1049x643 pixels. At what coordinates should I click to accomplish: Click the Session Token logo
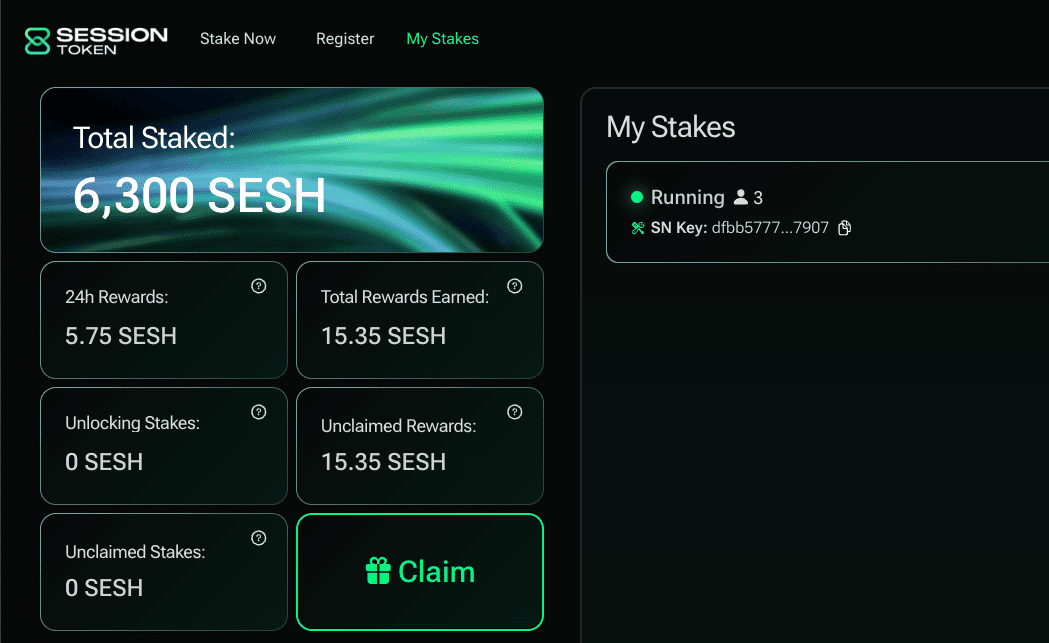coord(96,40)
